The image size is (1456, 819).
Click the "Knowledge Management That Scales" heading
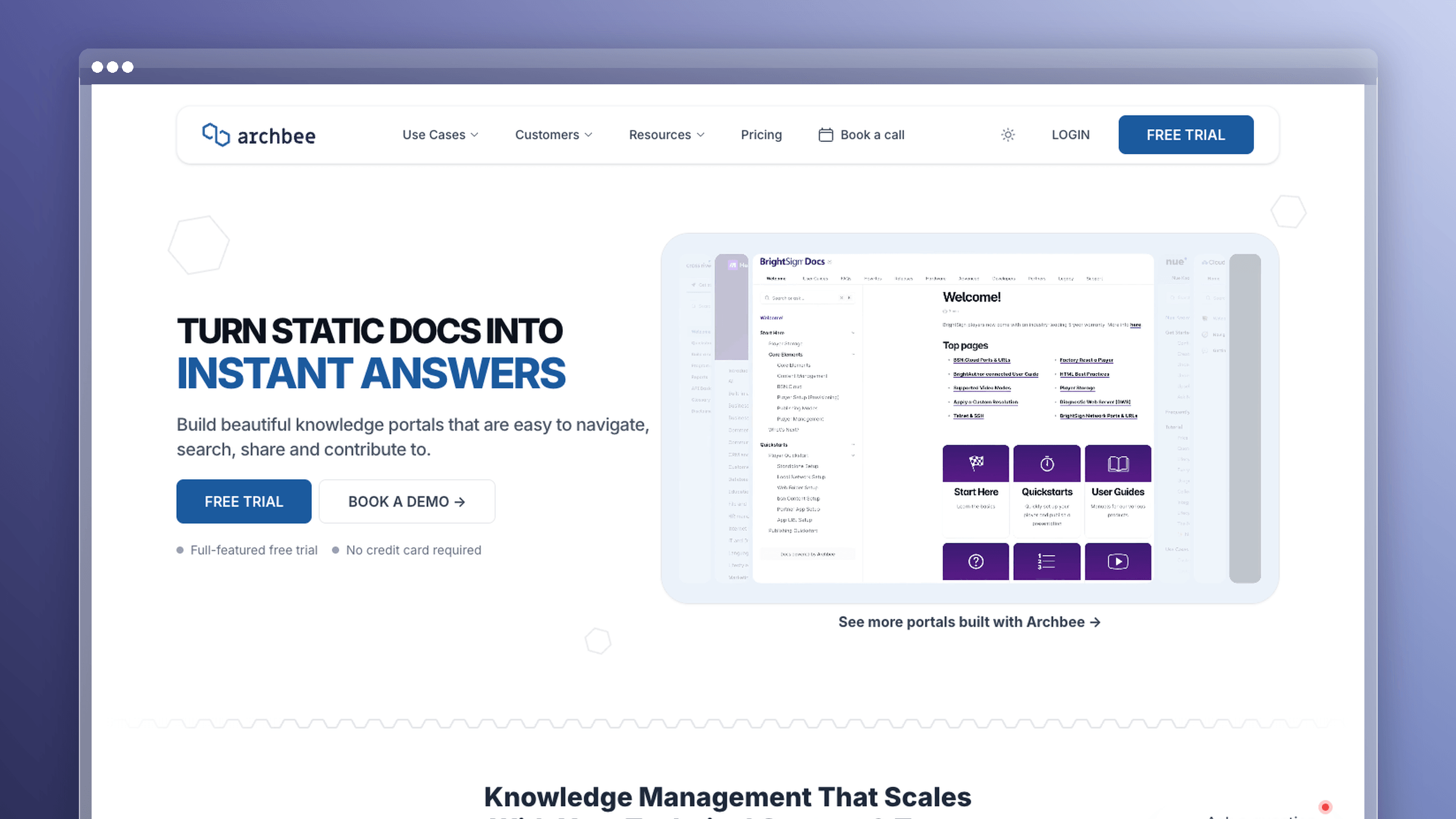727,797
